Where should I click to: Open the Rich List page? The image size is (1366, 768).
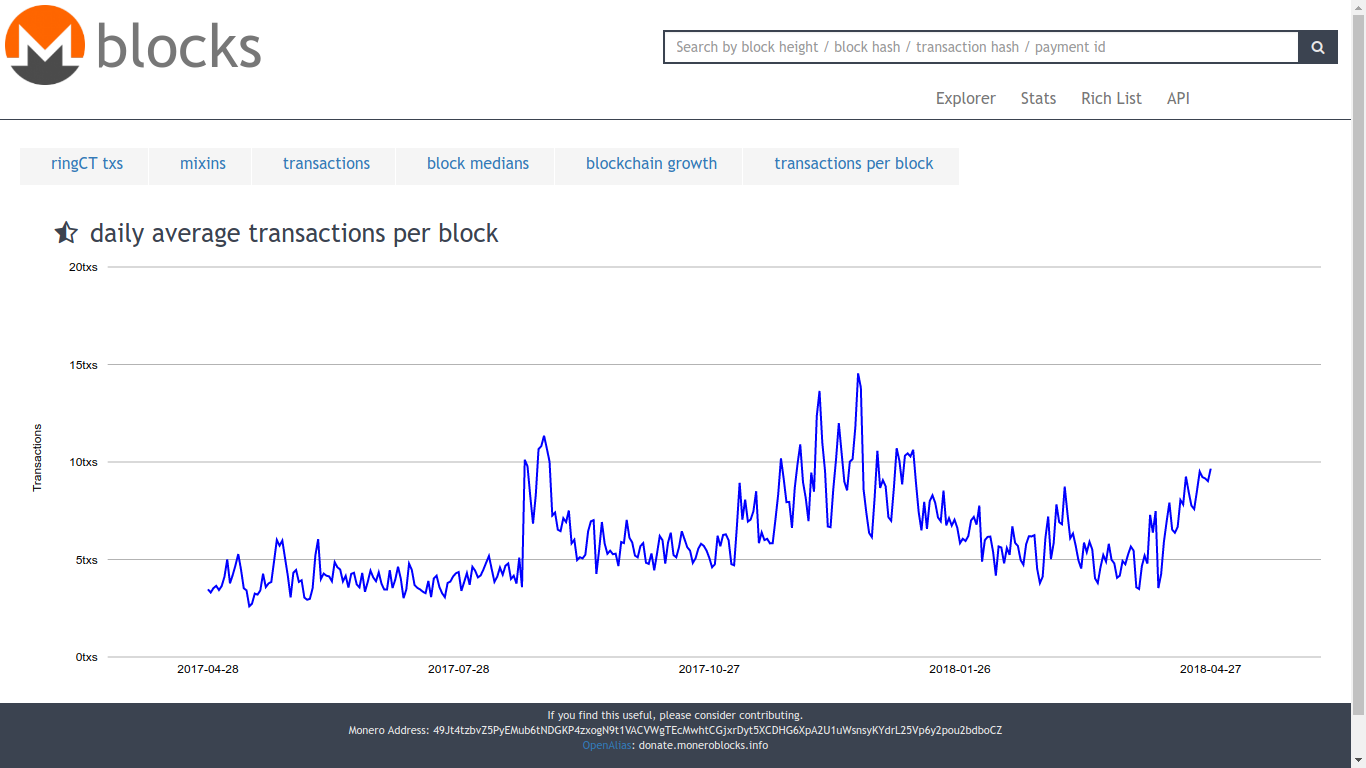tap(1111, 98)
